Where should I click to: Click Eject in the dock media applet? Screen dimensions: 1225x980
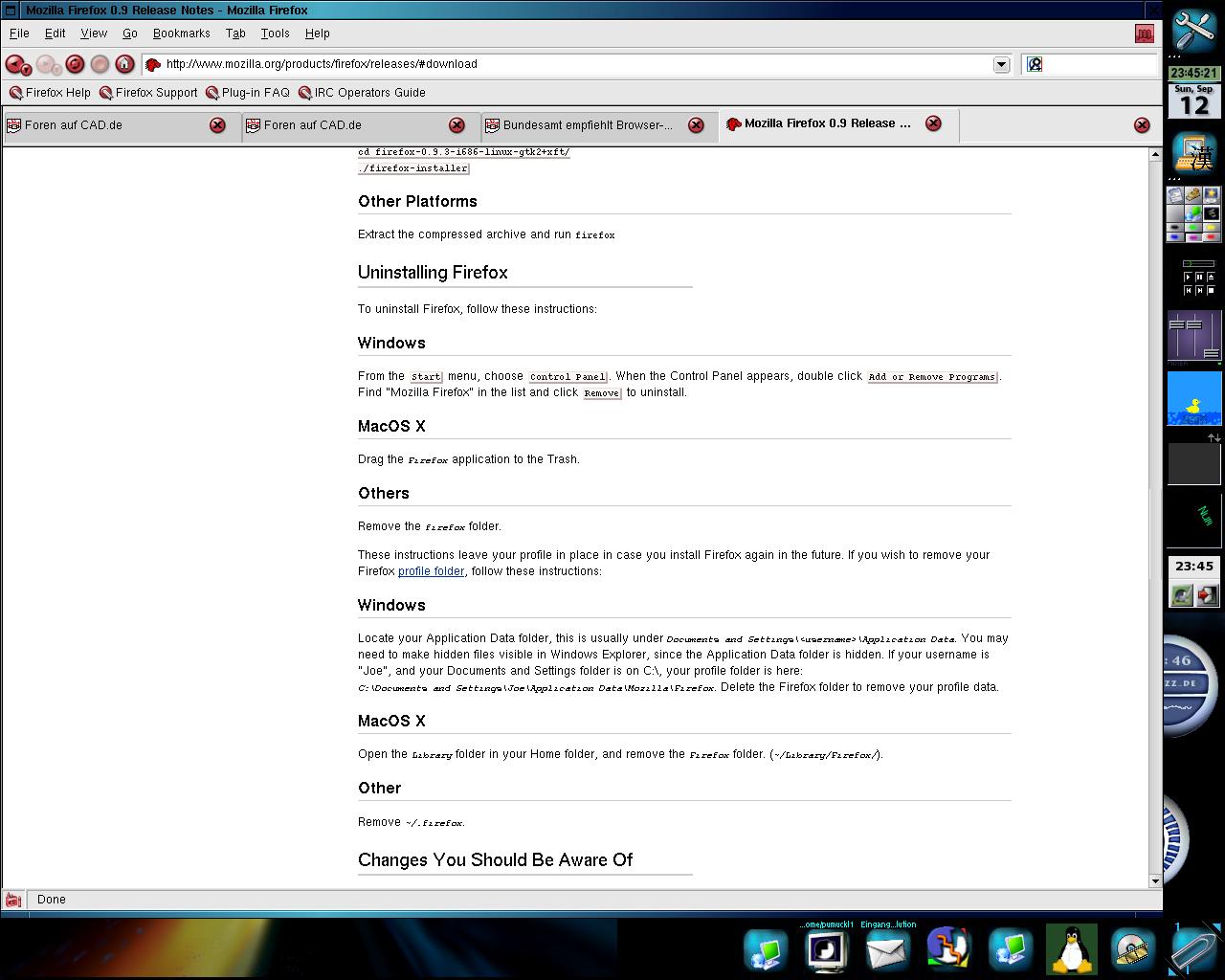pyautogui.click(x=1209, y=277)
